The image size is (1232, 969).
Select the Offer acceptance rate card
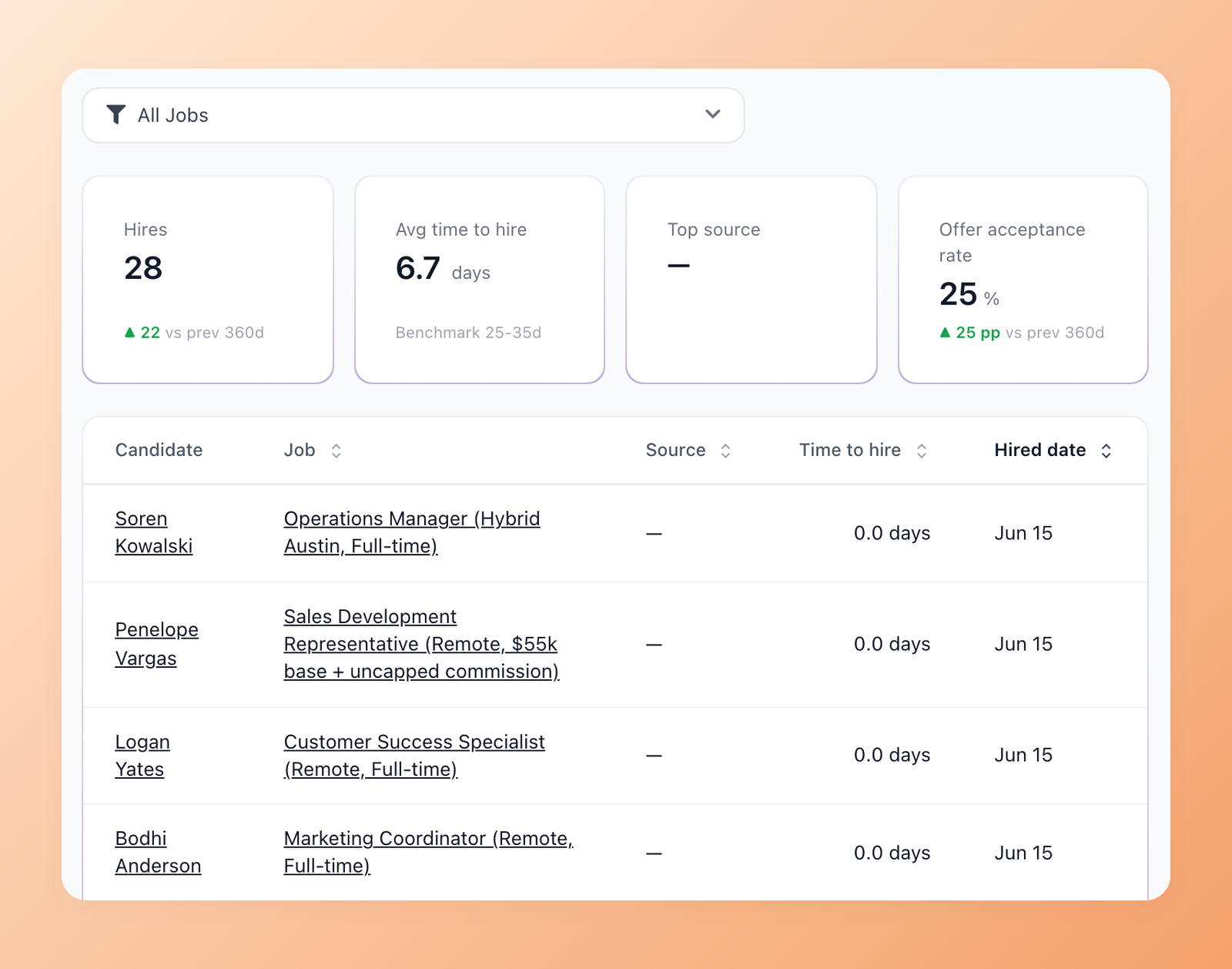1023,280
